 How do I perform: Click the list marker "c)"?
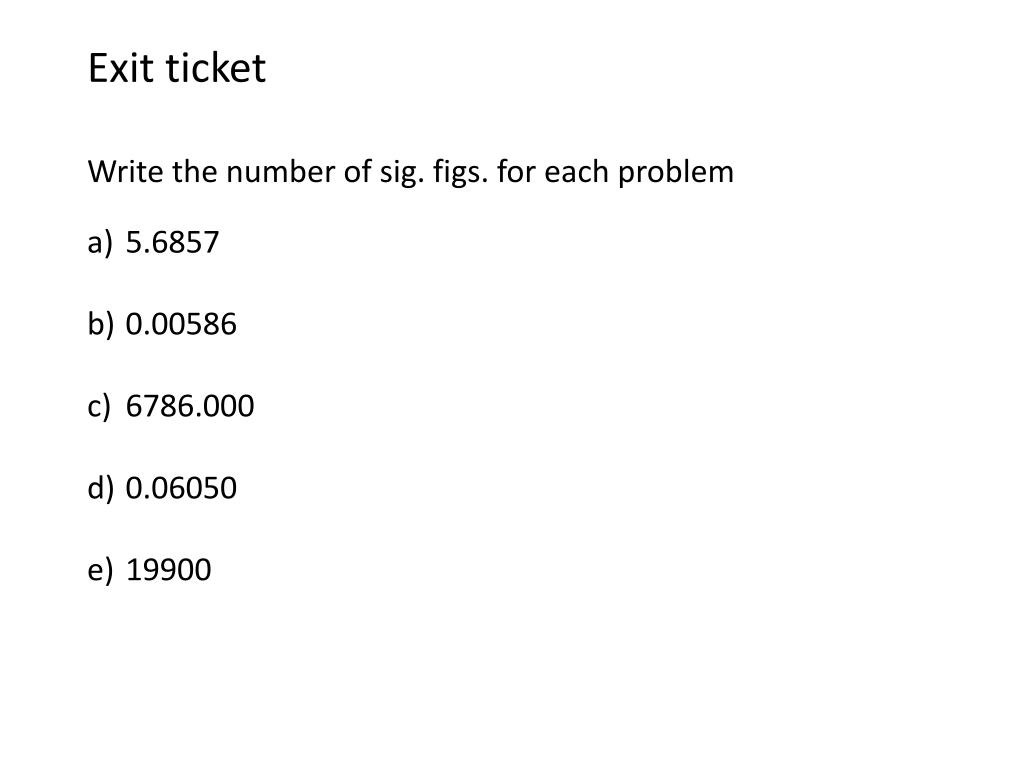tap(98, 407)
